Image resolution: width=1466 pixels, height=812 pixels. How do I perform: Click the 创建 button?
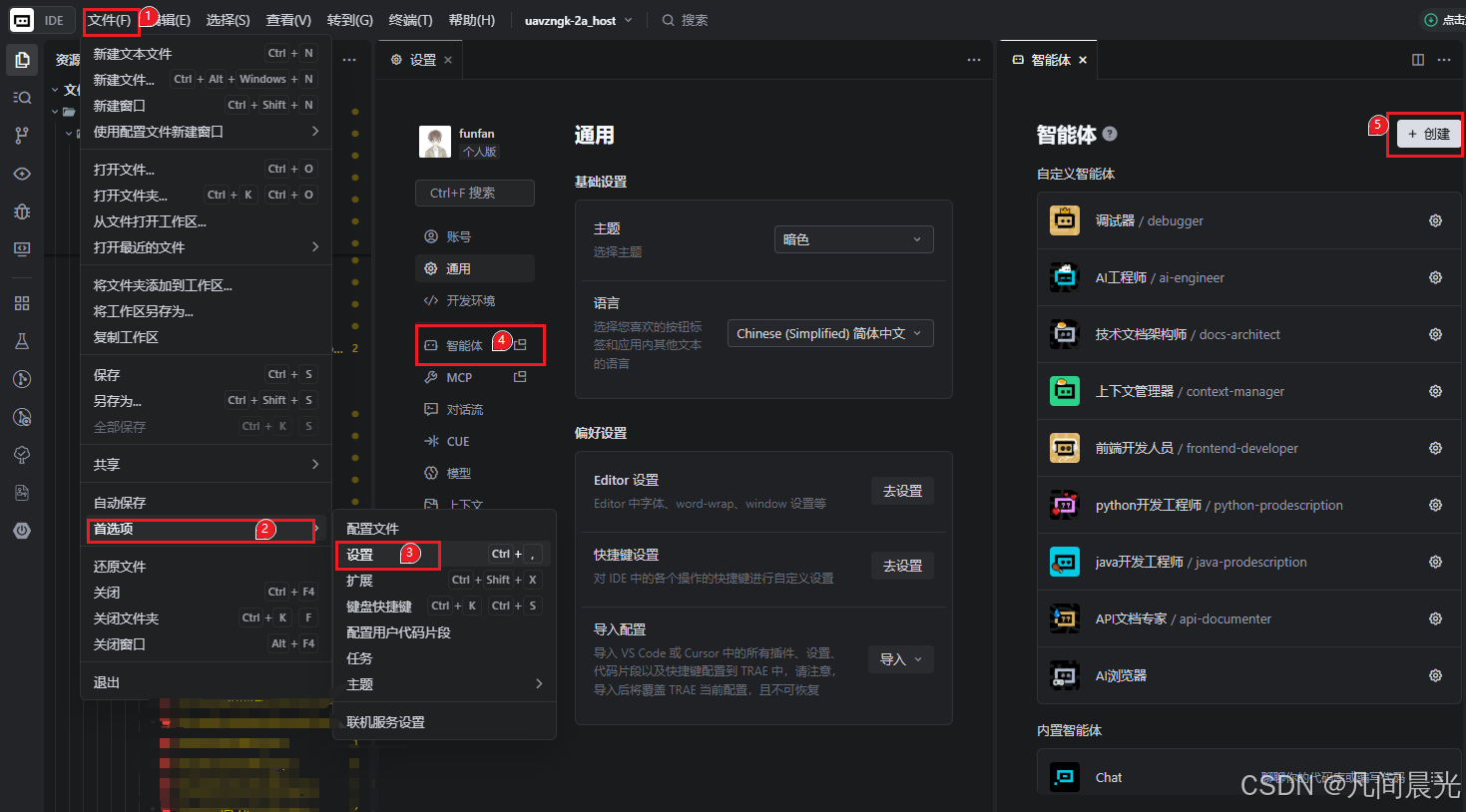1429,134
